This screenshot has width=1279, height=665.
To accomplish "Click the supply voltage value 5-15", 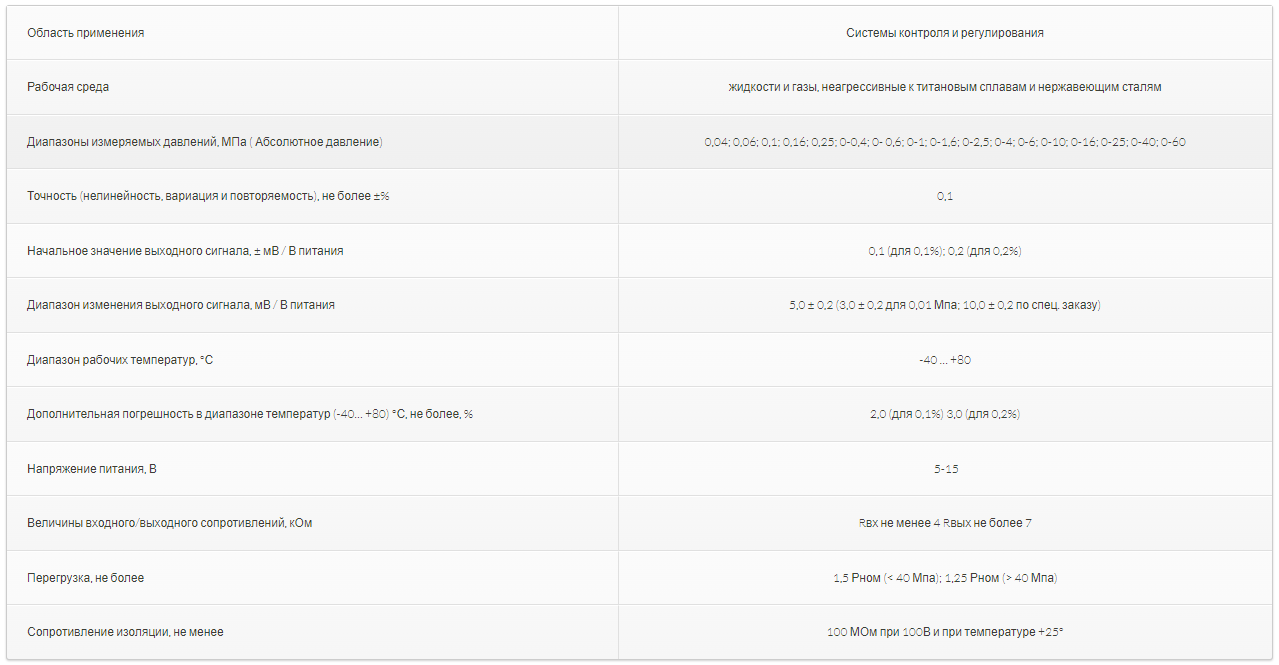I will pos(945,469).
